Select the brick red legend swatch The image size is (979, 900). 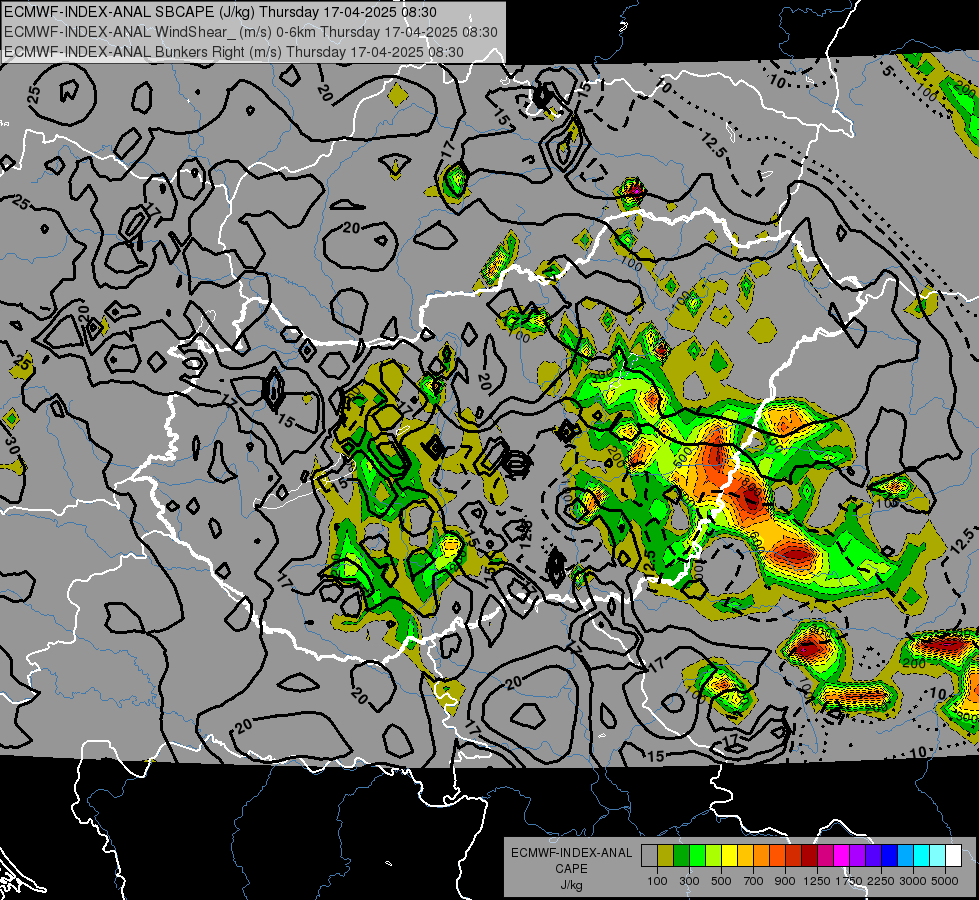pos(794,855)
